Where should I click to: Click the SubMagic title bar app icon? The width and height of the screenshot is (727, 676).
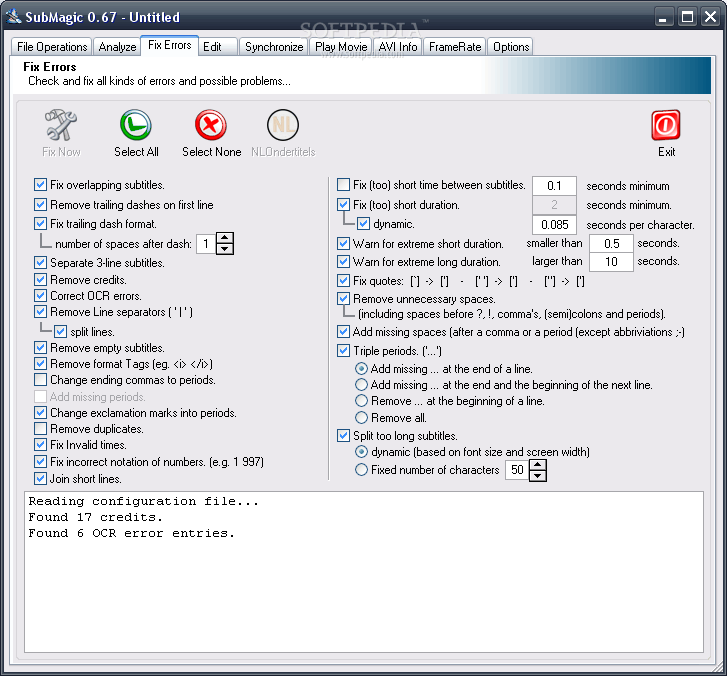click(13, 17)
